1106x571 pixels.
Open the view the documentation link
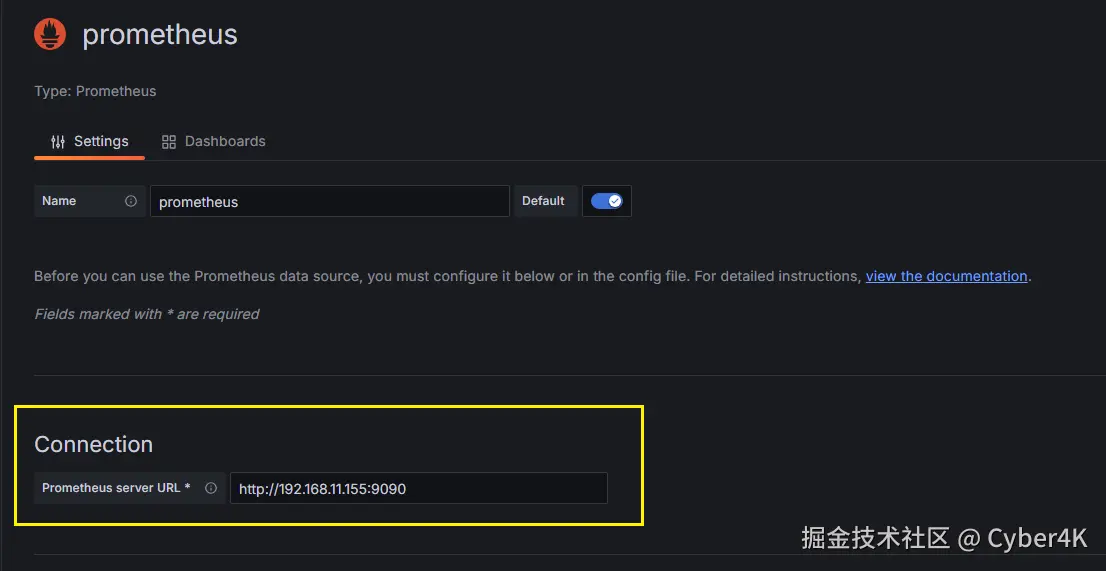(947, 276)
